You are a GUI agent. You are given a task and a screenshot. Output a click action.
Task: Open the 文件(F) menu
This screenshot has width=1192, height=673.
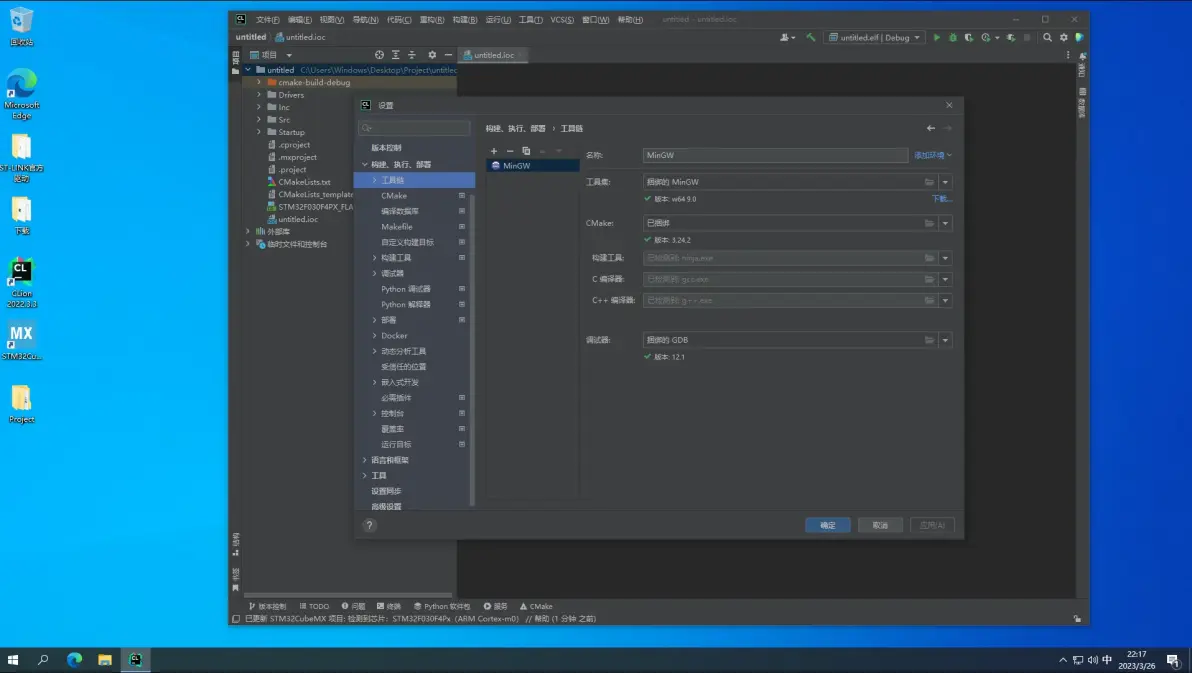point(267,20)
